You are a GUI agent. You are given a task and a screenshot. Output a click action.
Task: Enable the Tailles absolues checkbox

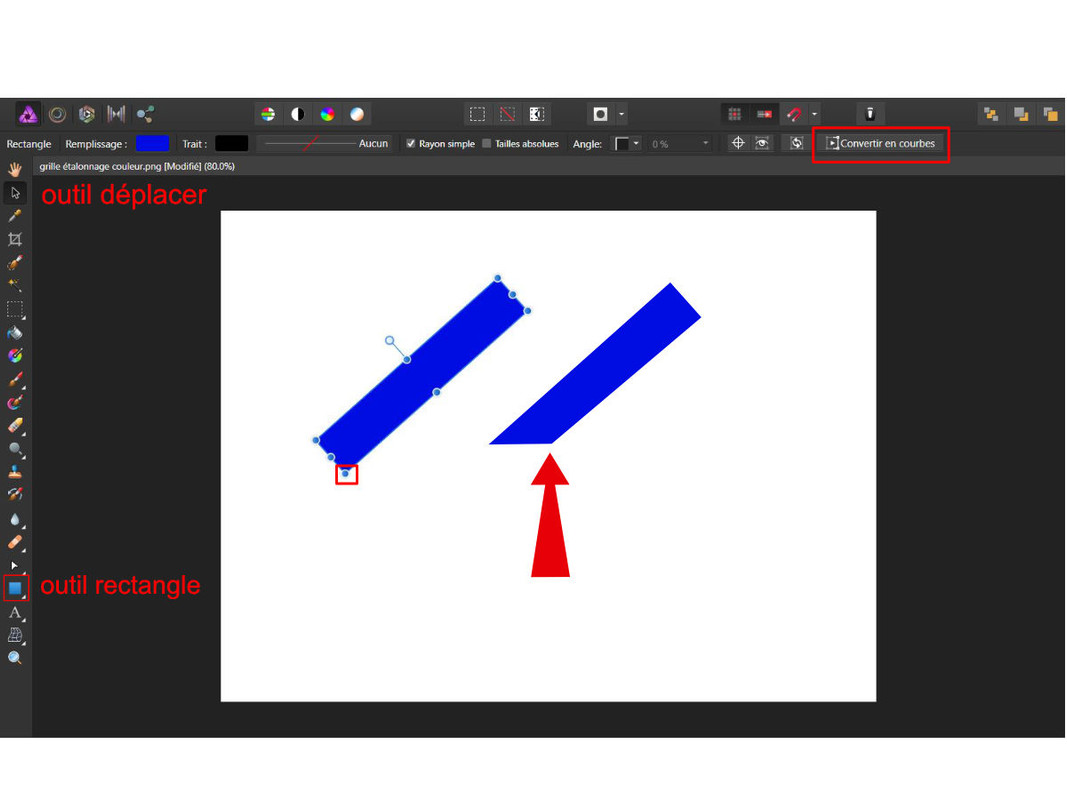(487, 144)
